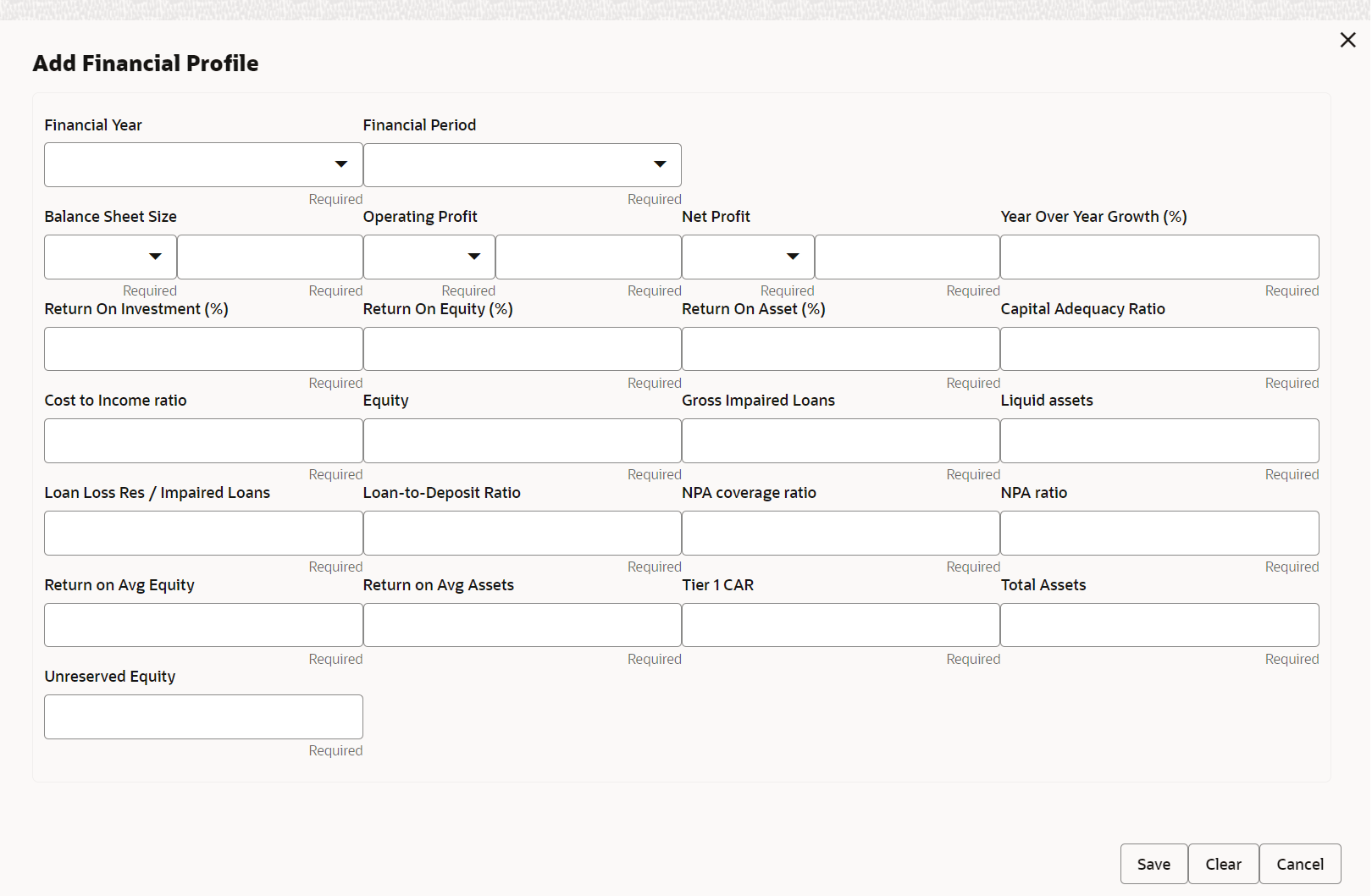This screenshot has height=896, width=1372.
Task: Focus the NPA ratio field
Action: click(1159, 533)
